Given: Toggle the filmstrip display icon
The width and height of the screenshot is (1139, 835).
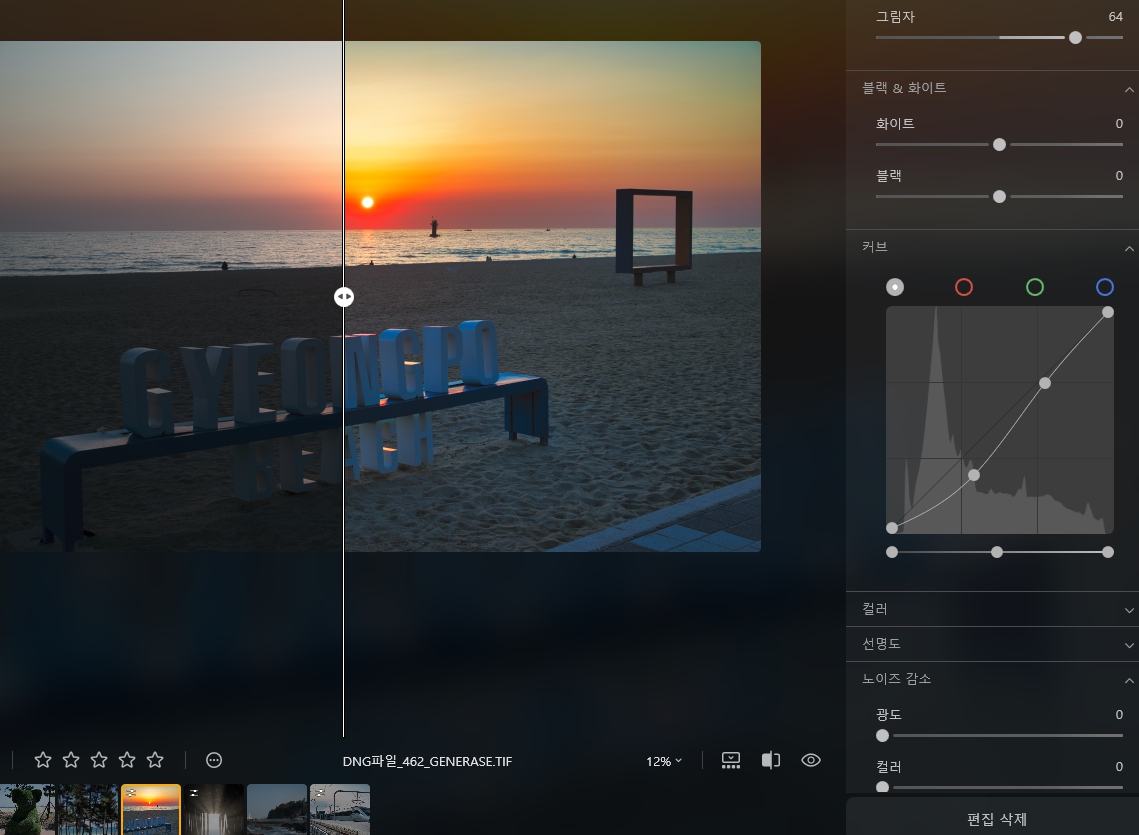Looking at the screenshot, I should tap(731, 760).
